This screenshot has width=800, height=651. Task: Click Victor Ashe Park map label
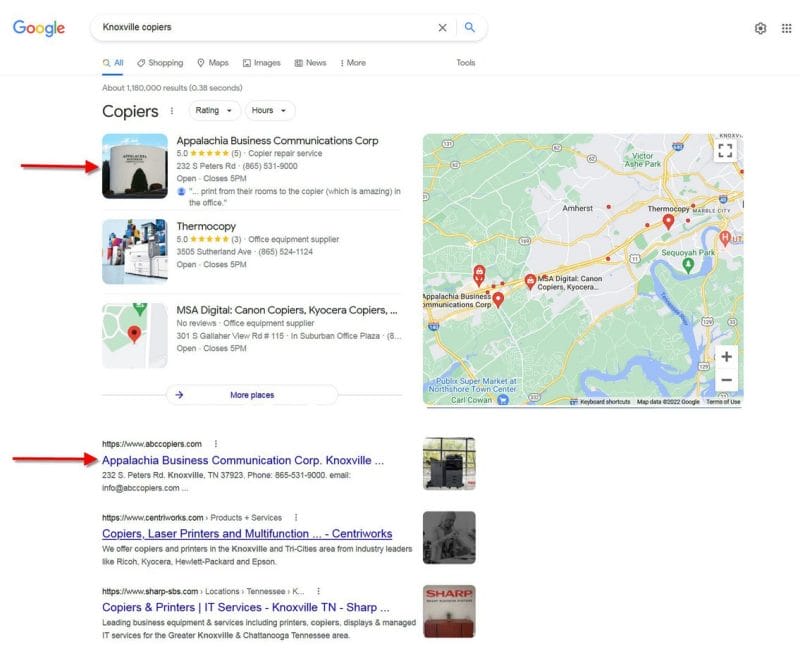[x=642, y=160]
